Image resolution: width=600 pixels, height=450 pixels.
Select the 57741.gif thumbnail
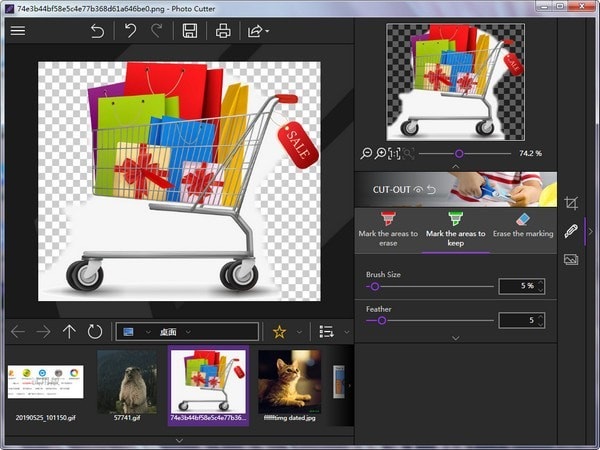coord(126,381)
